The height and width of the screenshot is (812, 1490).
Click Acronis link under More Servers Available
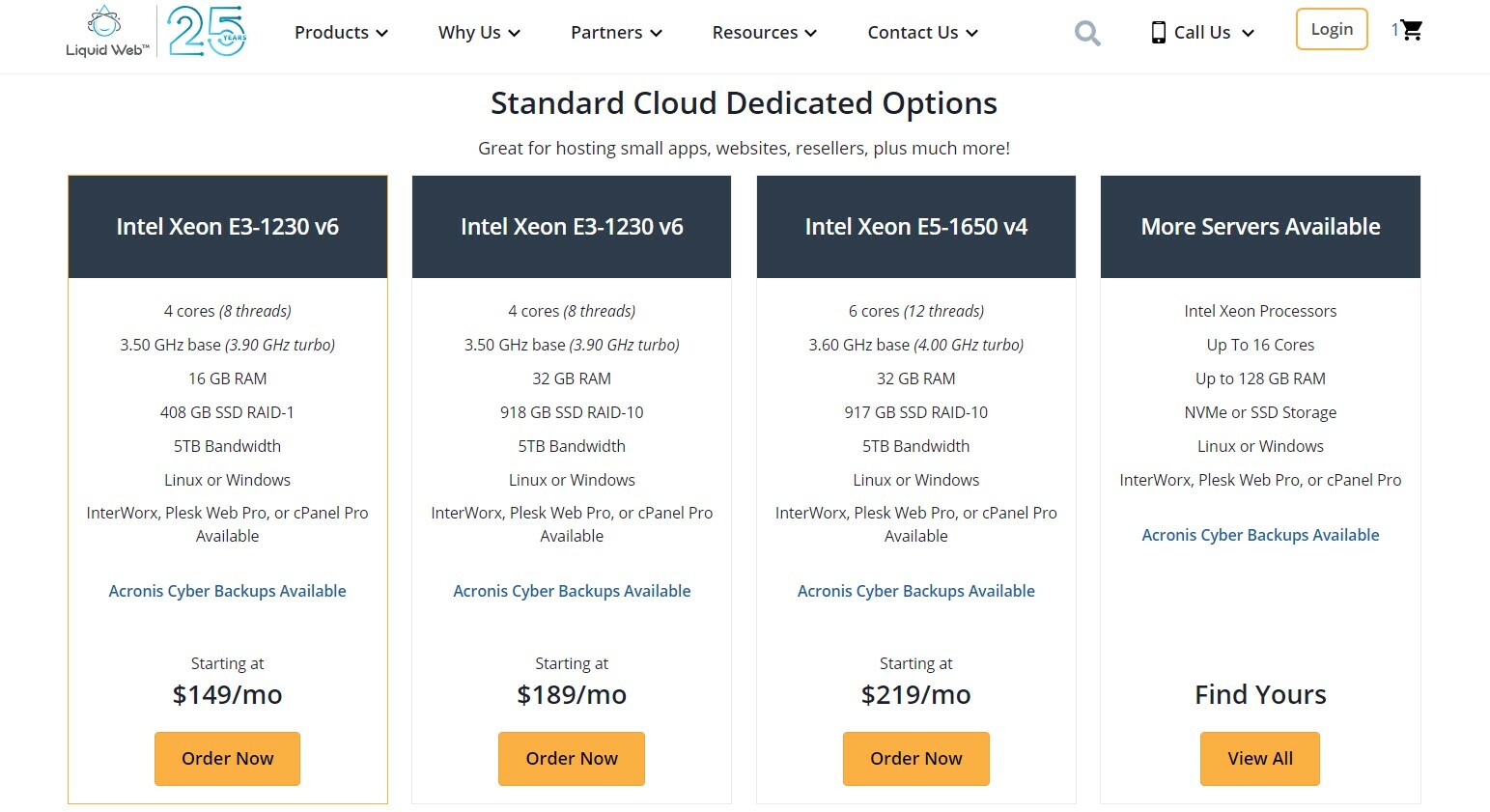[1259, 534]
